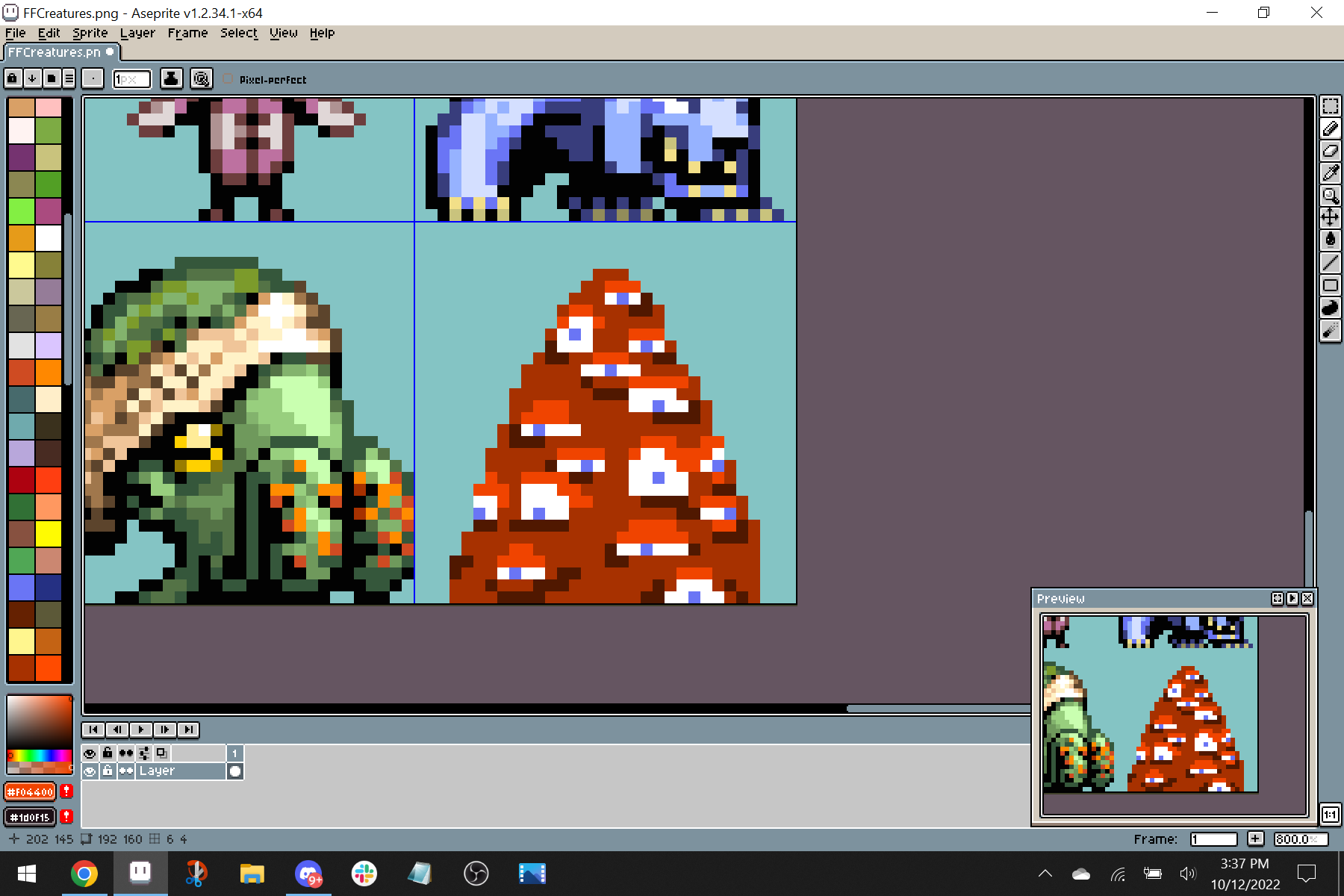Select the layer named Layer
Image resolution: width=1344 pixels, height=896 pixels.
click(180, 771)
